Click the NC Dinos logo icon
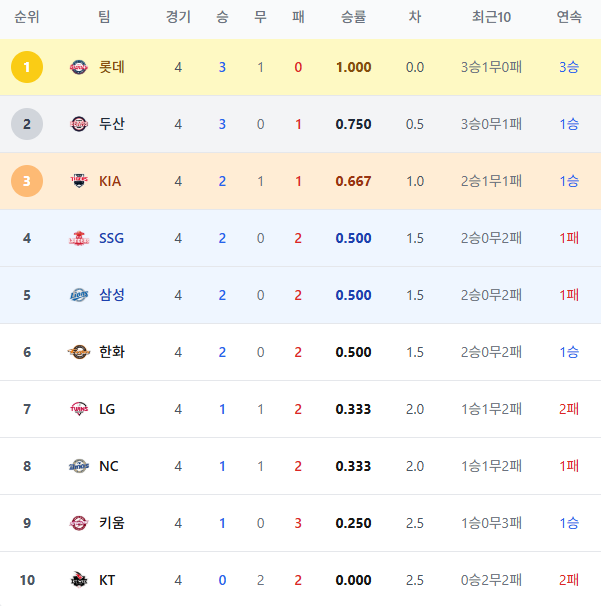 79,466
